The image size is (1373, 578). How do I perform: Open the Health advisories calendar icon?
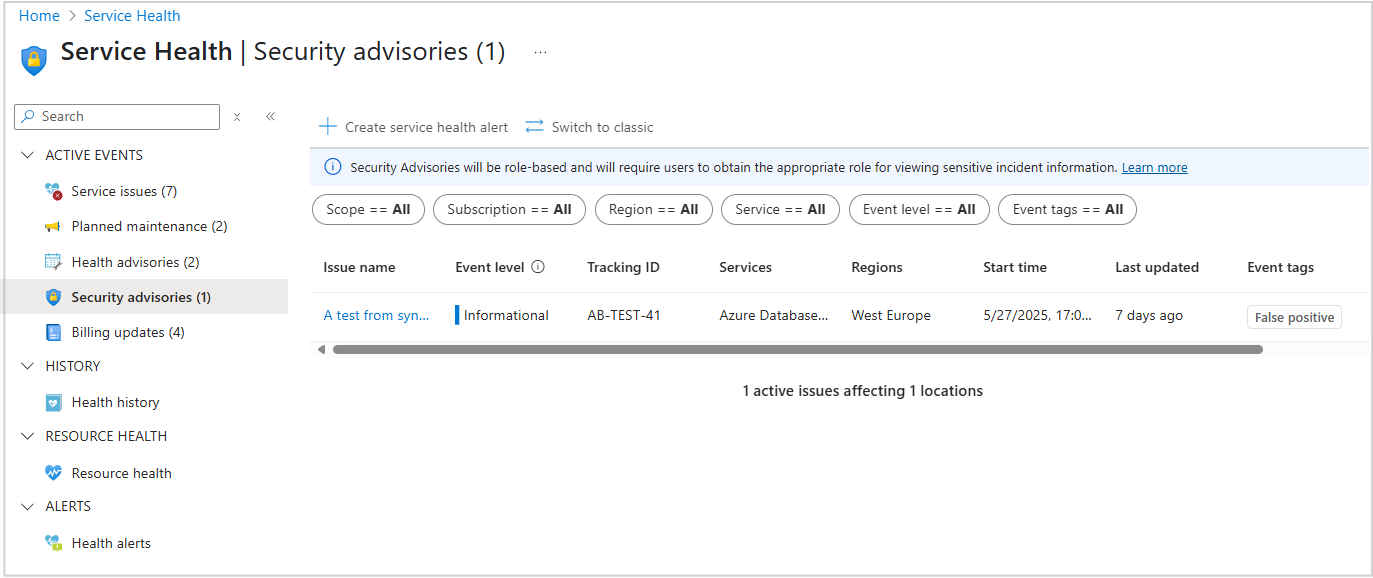[x=54, y=262]
